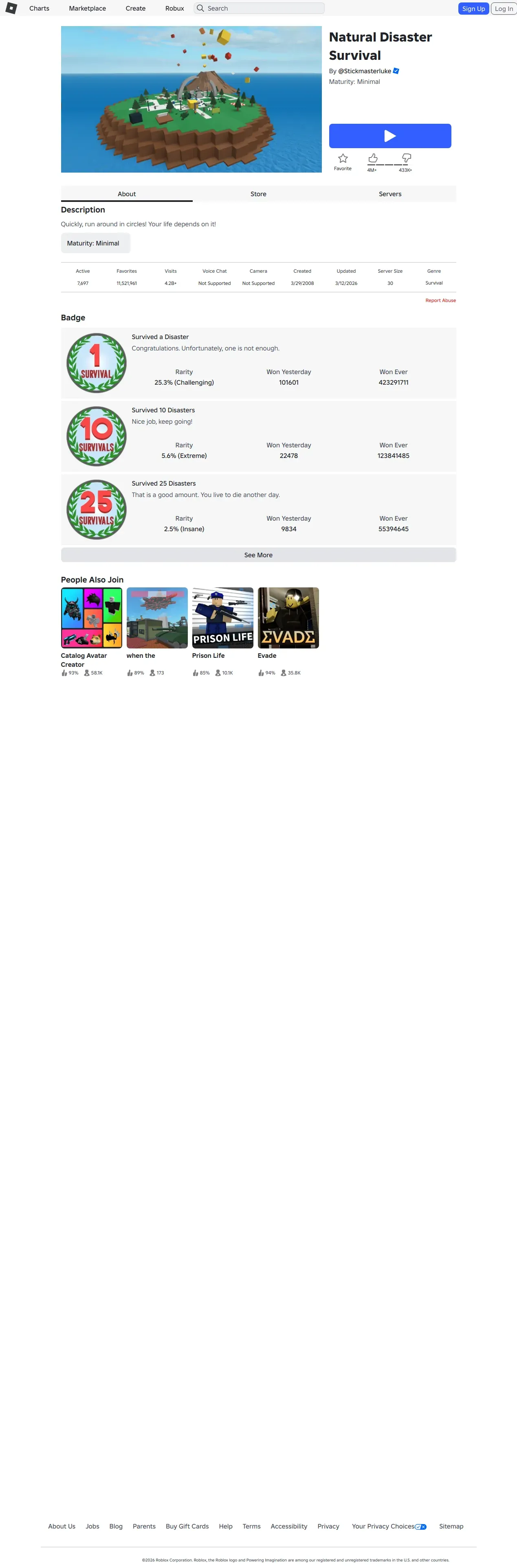Click the Report Abuse link

(x=440, y=300)
